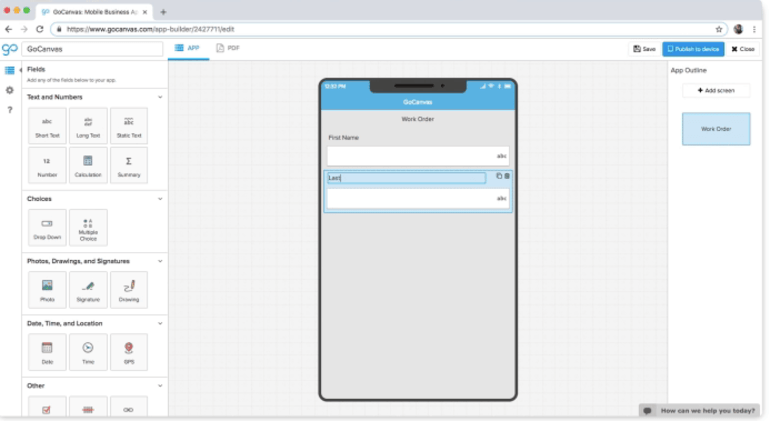Screen dimensions: 770x421
Task: Open the How can we help chat
Action: pos(700,411)
